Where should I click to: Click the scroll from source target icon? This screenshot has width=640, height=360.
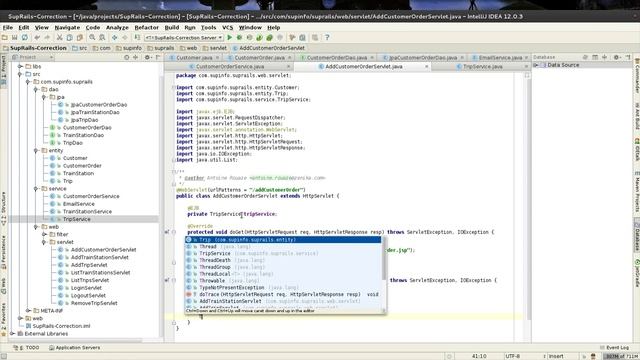127,58
